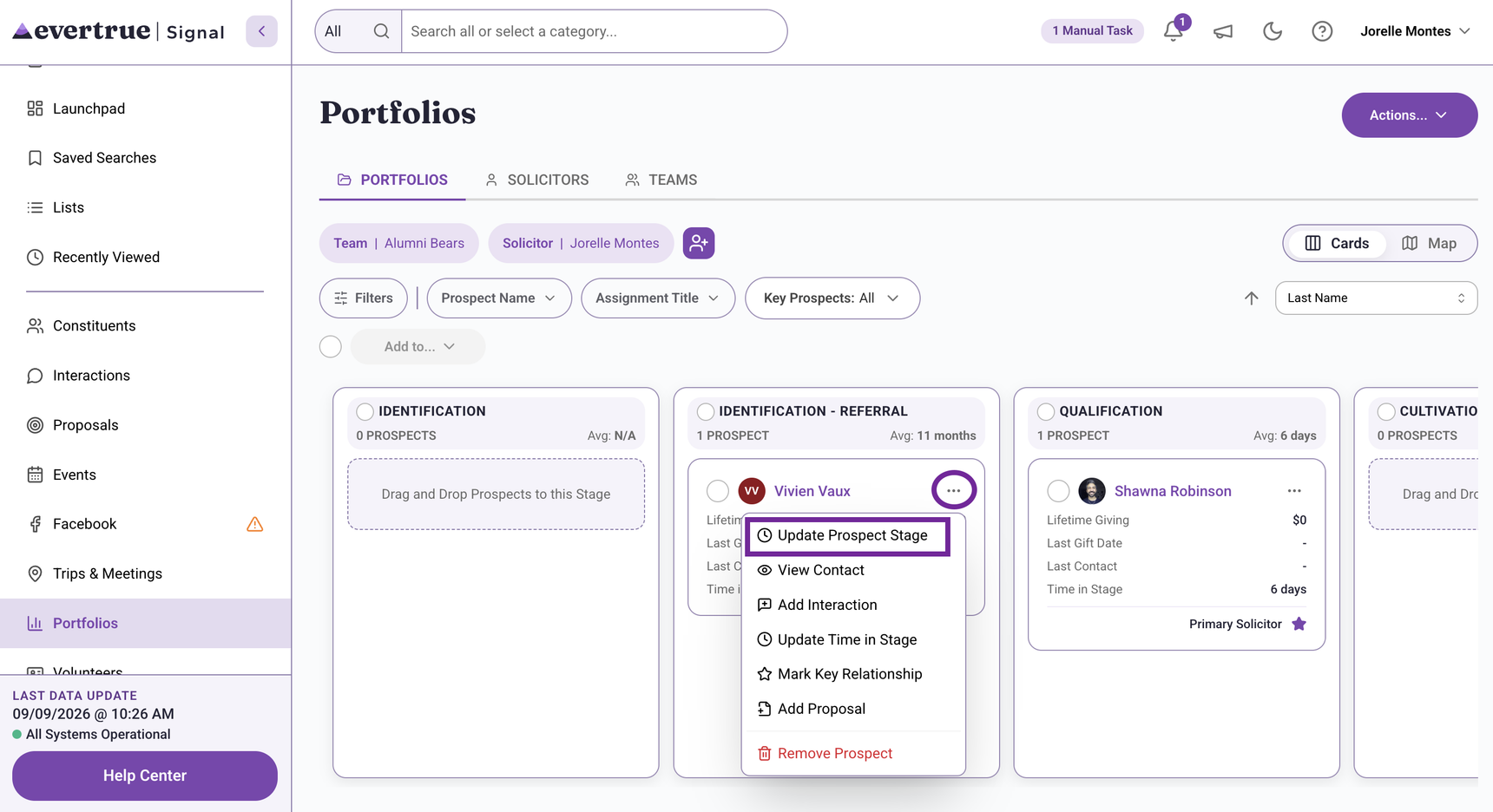This screenshot has width=1493, height=812.
Task: Expand the Prospect Name dropdown
Action: tap(499, 298)
